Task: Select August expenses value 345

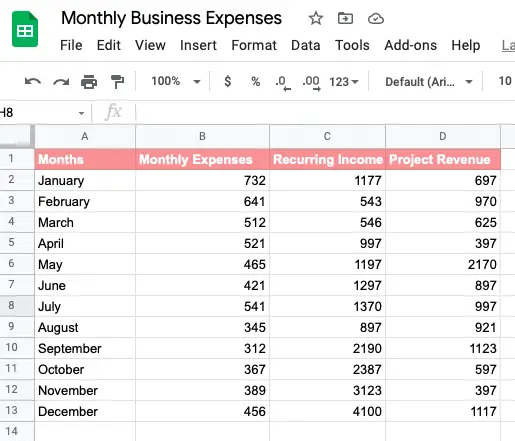Action: pos(202,327)
